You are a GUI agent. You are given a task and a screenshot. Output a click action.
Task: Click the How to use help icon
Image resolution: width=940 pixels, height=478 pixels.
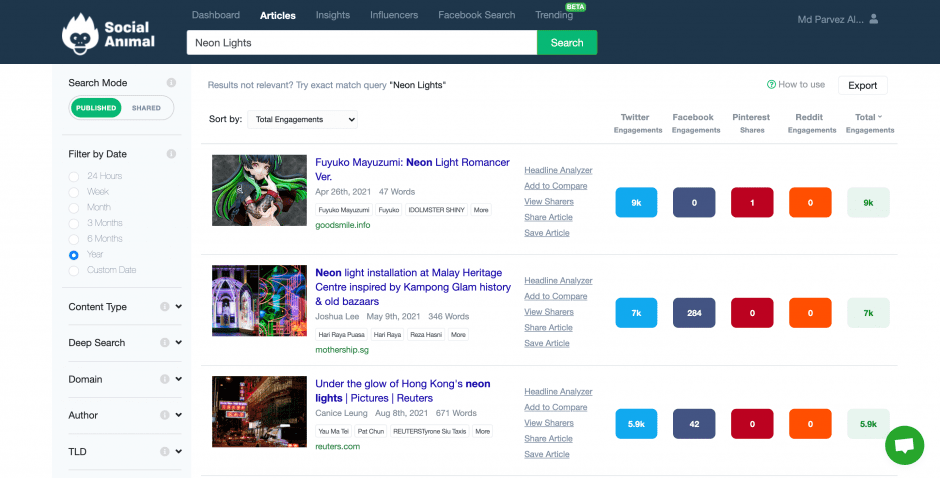click(x=772, y=85)
